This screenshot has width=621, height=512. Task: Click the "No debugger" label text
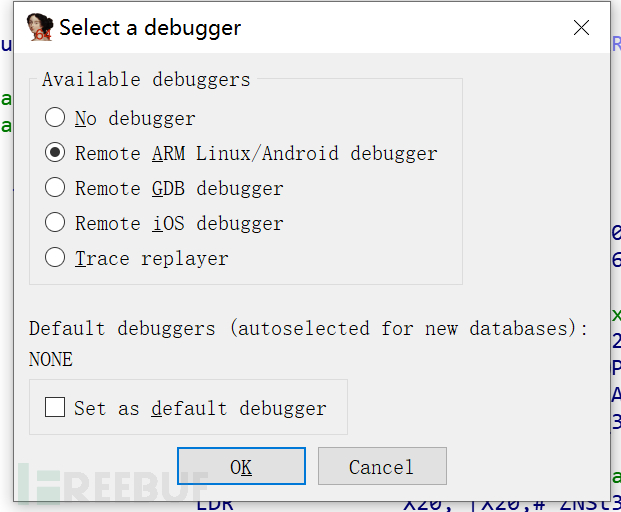pyautogui.click(x=135, y=118)
